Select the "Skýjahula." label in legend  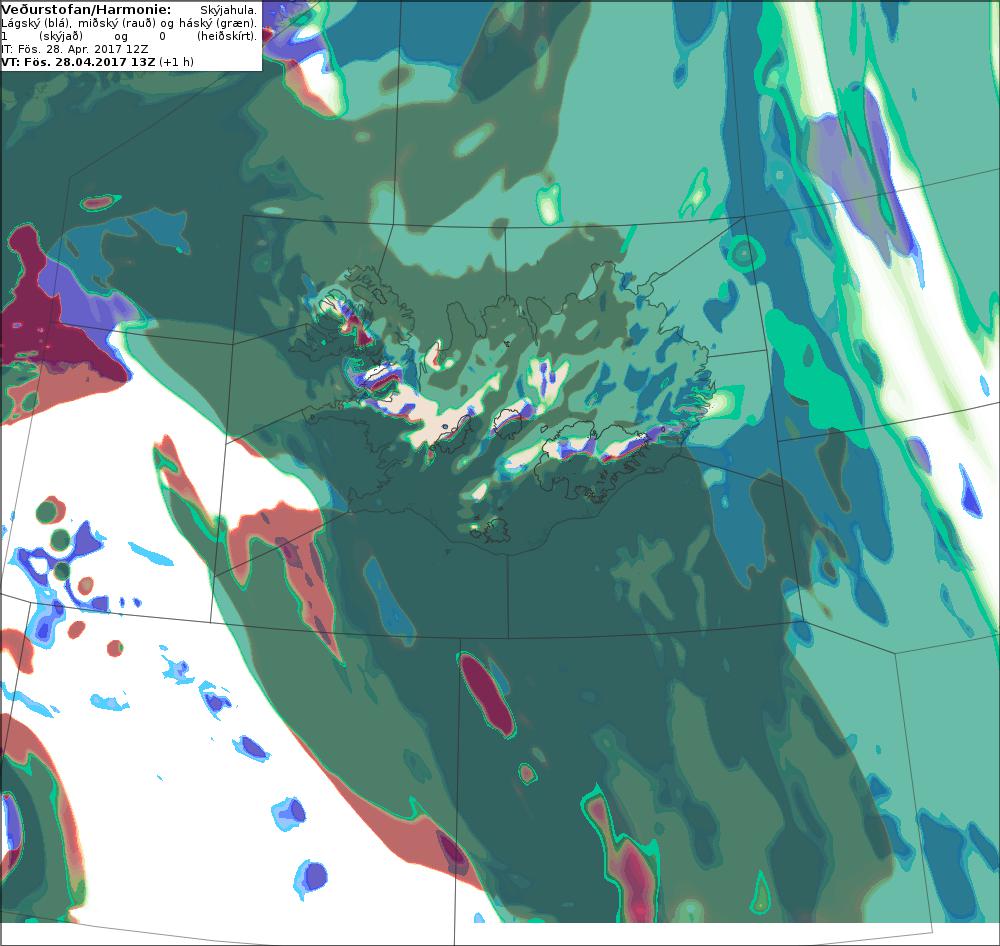[228, 10]
